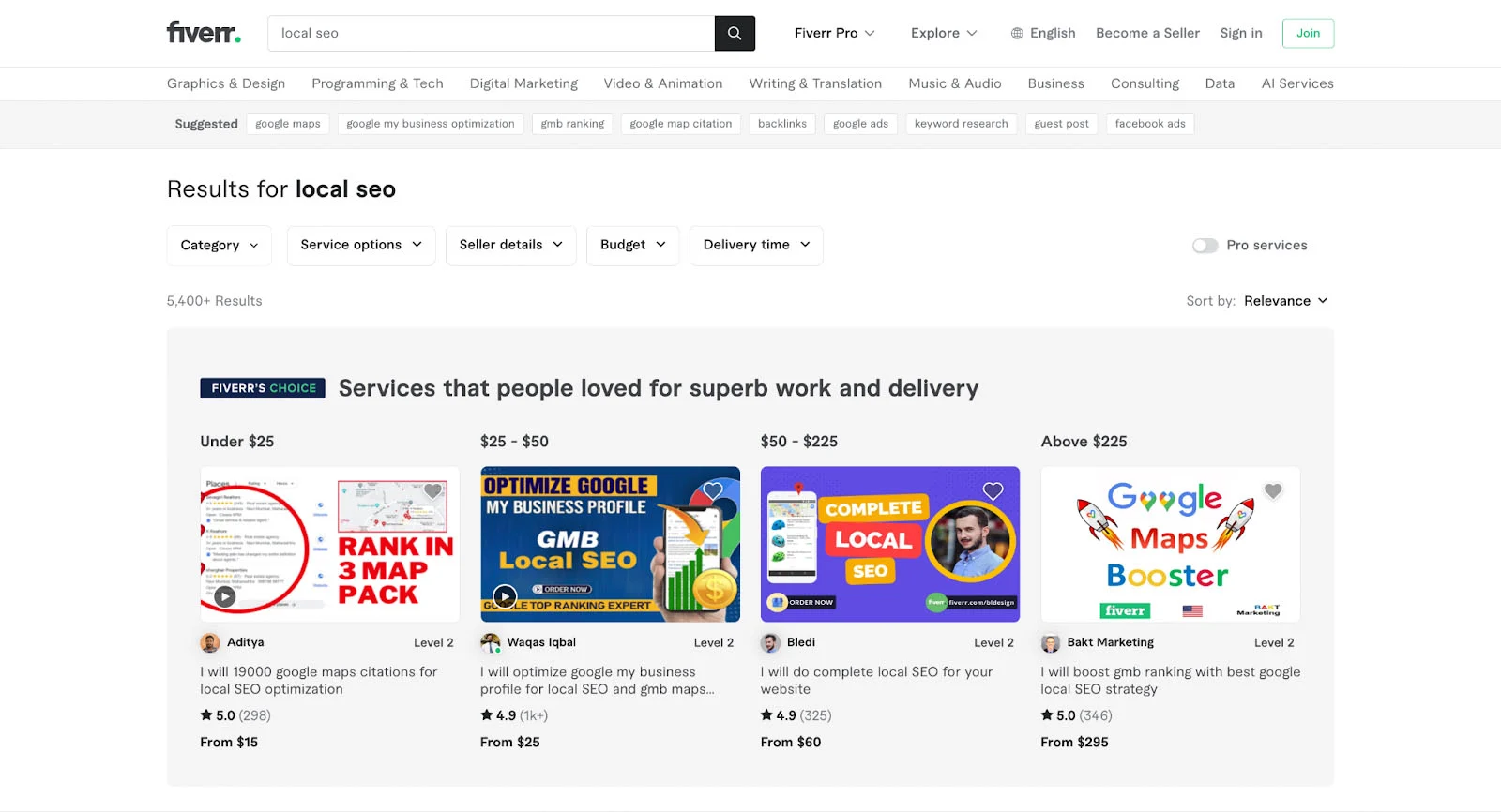The image size is (1501, 812).
Task: Open Consulting category
Action: click(x=1145, y=83)
